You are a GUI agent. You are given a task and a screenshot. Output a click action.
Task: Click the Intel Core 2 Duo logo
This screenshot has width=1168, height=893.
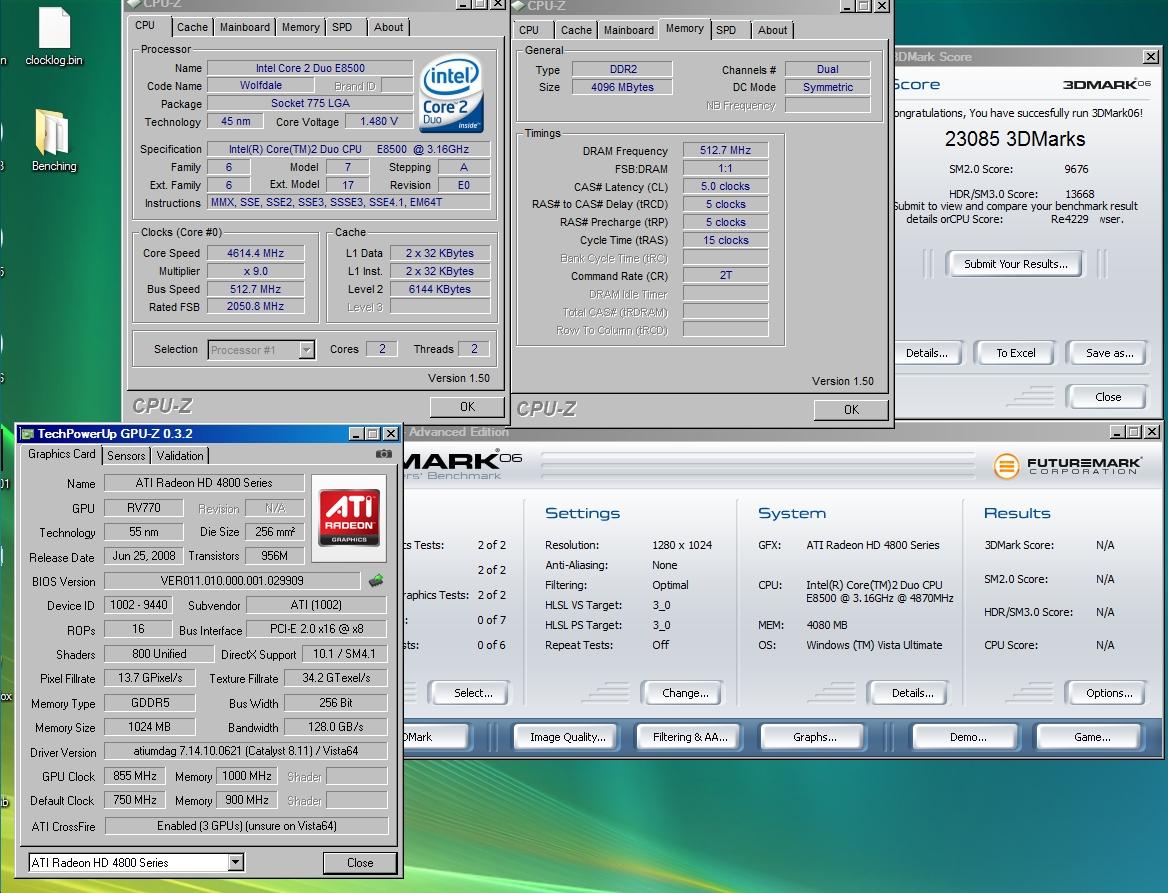point(451,93)
